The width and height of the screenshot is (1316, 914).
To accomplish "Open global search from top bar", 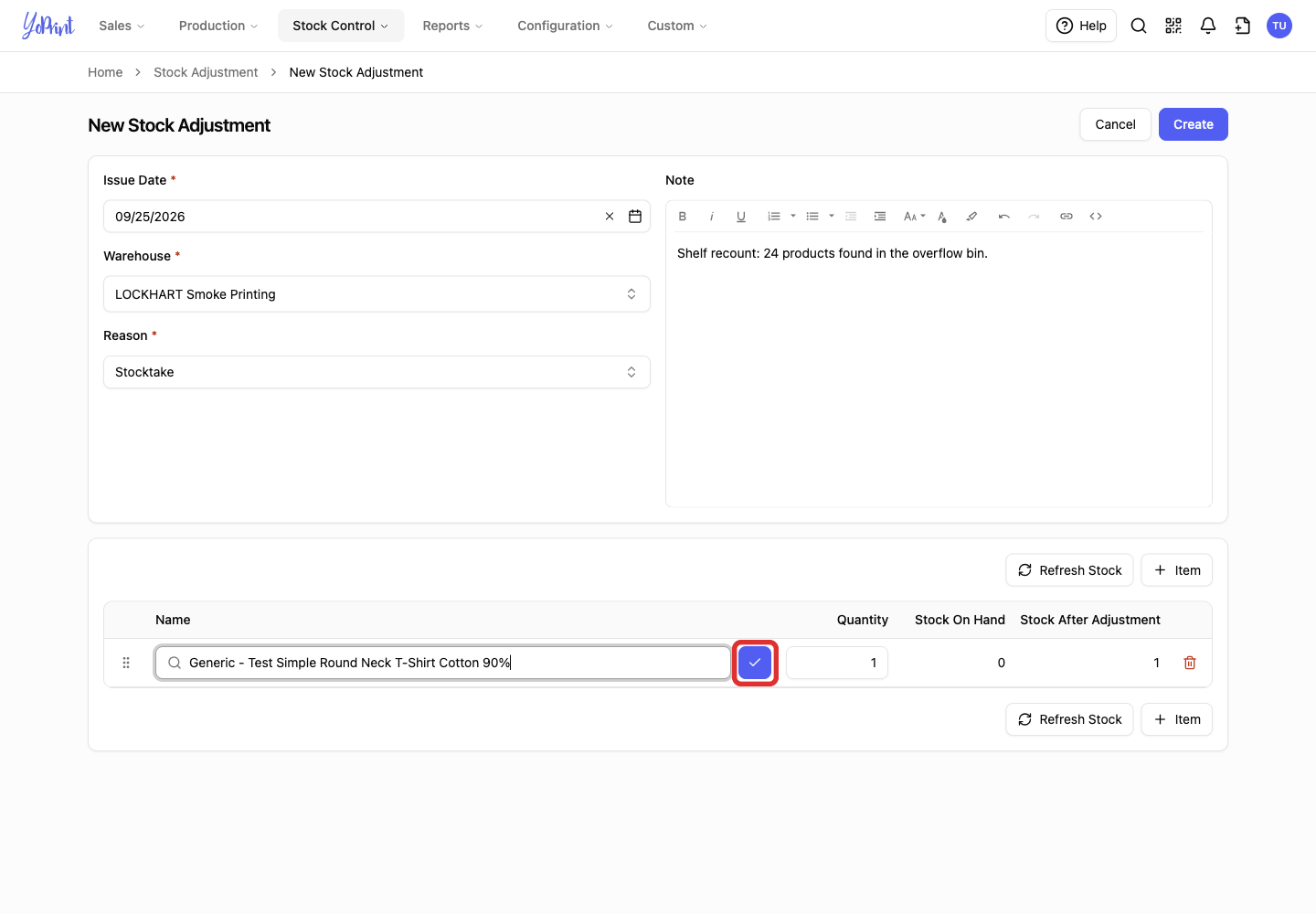I will click(1139, 26).
